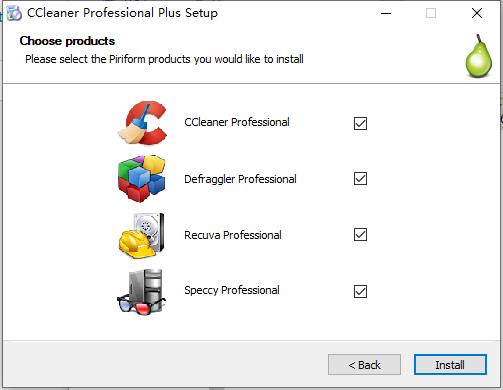Click the greyed-out maximize window button
This screenshot has width=503, height=390.
pos(431,13)
